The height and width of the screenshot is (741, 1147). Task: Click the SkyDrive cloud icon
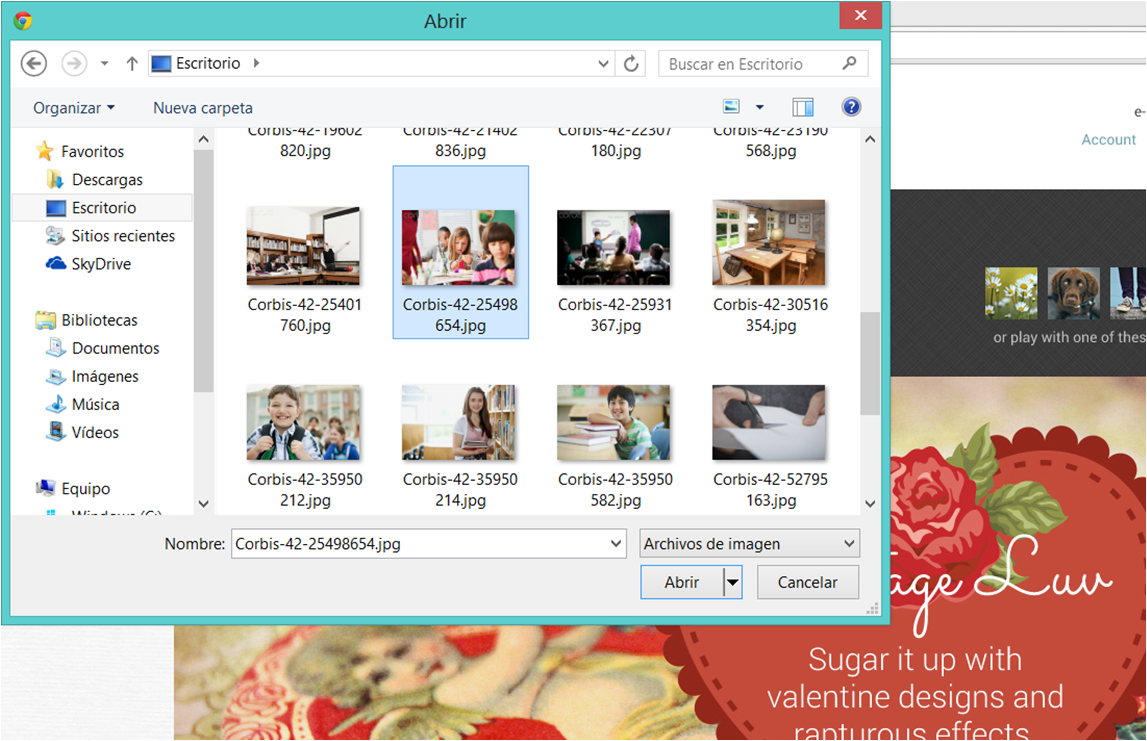point(56,263)
